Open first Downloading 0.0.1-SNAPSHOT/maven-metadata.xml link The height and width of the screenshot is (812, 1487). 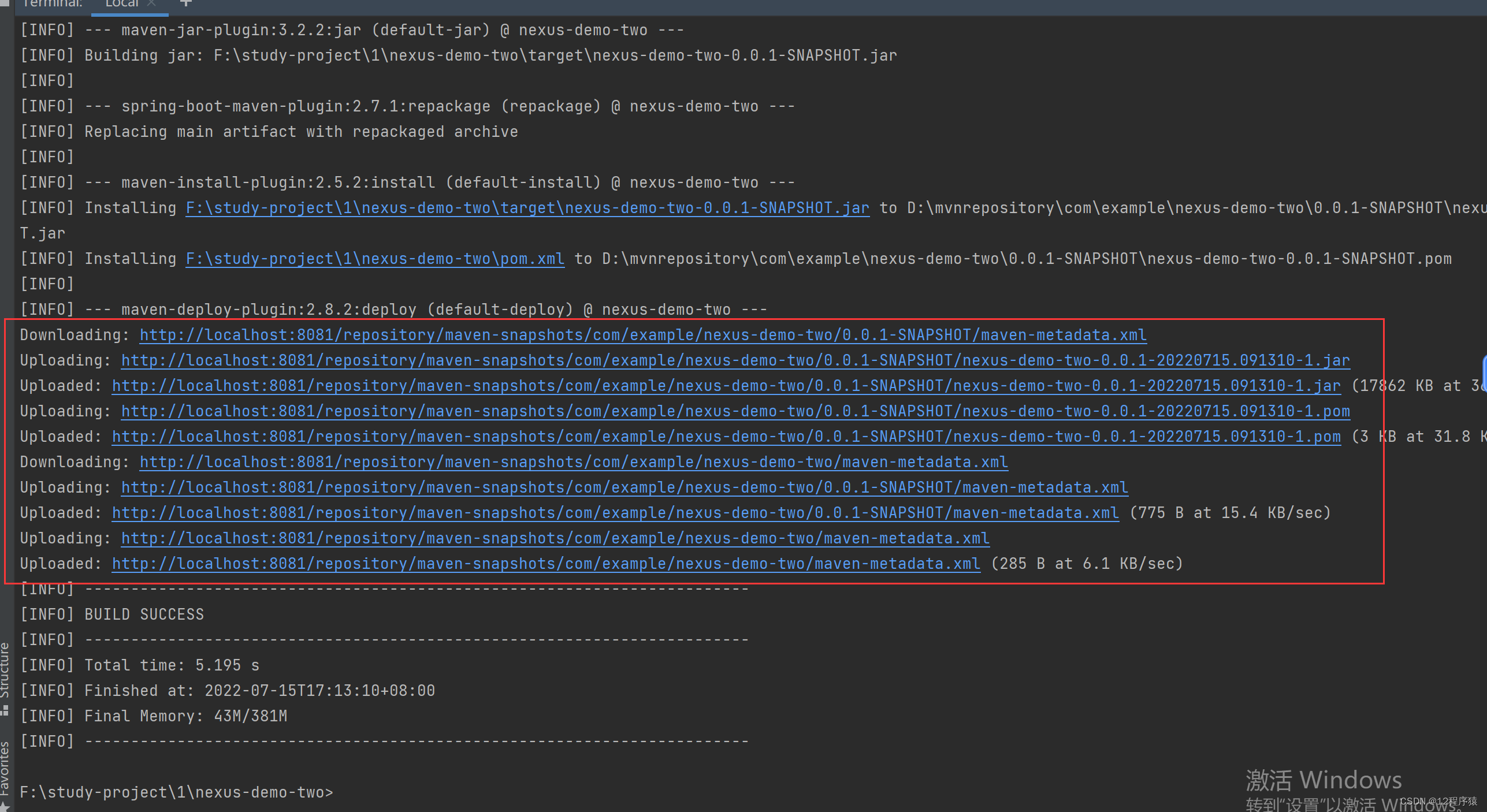[x=643, y=335]
